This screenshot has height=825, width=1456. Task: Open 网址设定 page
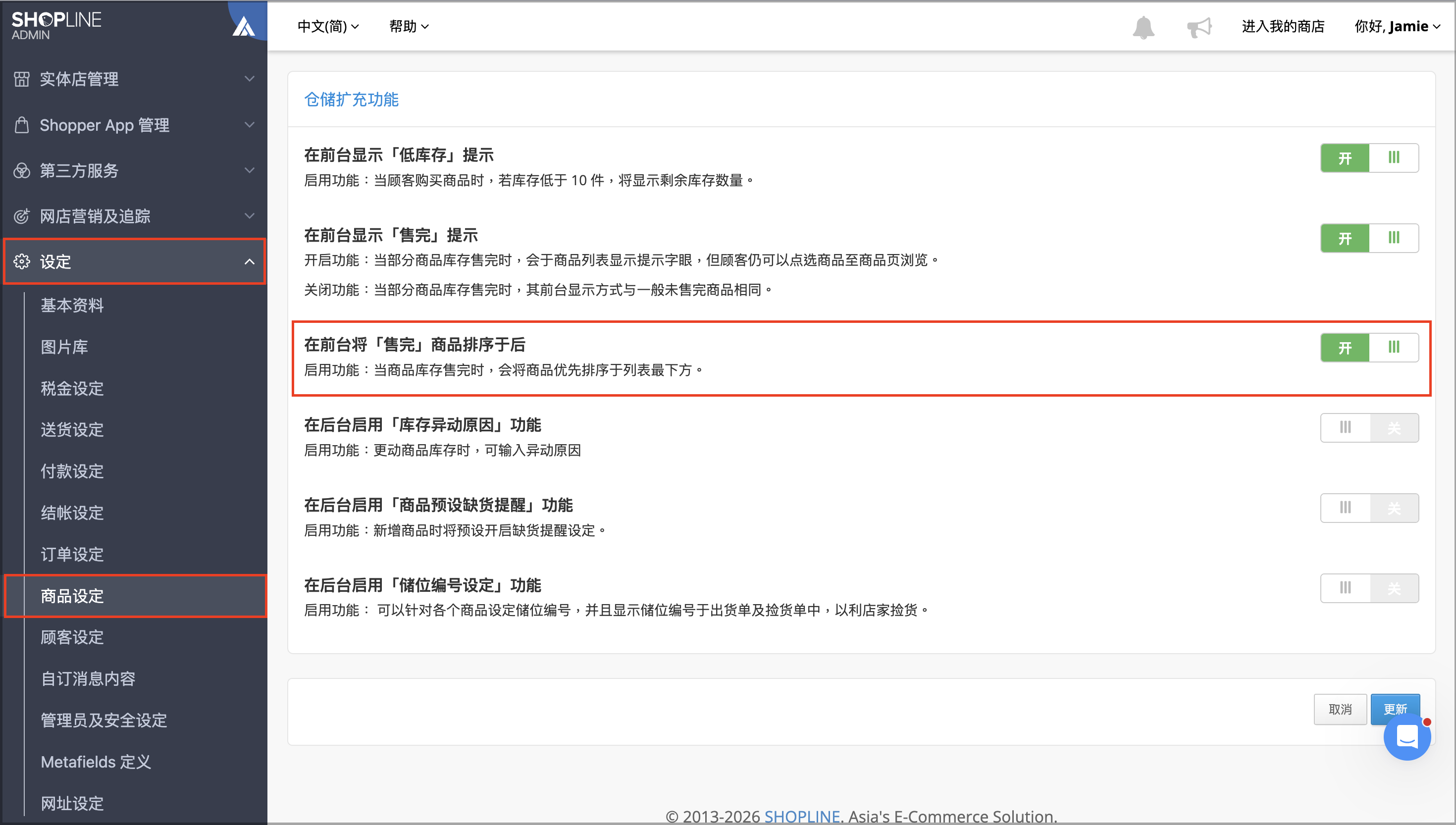pyautogui.click(x=72, y=803)
